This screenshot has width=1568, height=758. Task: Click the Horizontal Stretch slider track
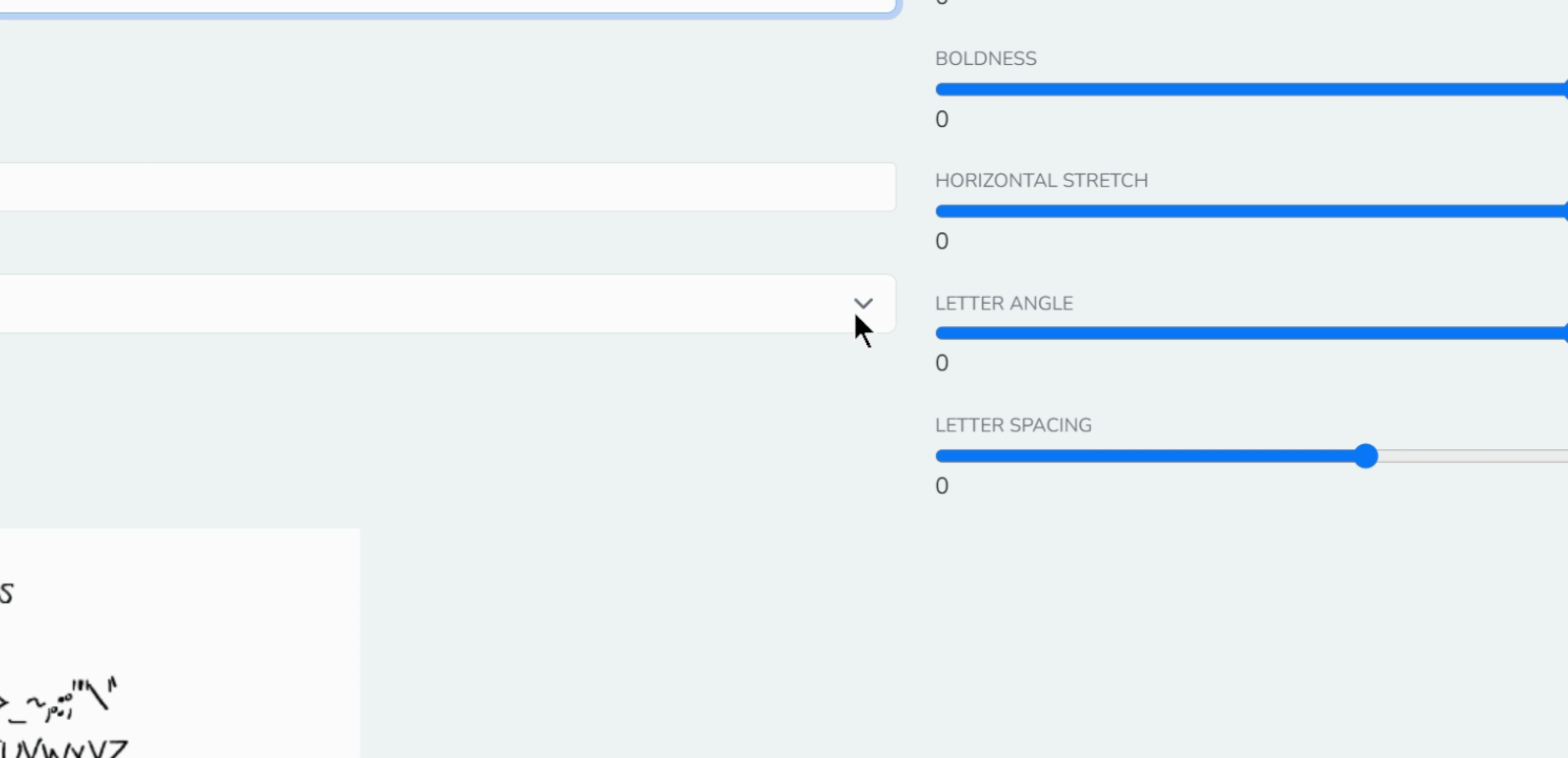pyautogui.click(x=1248, y=211)
